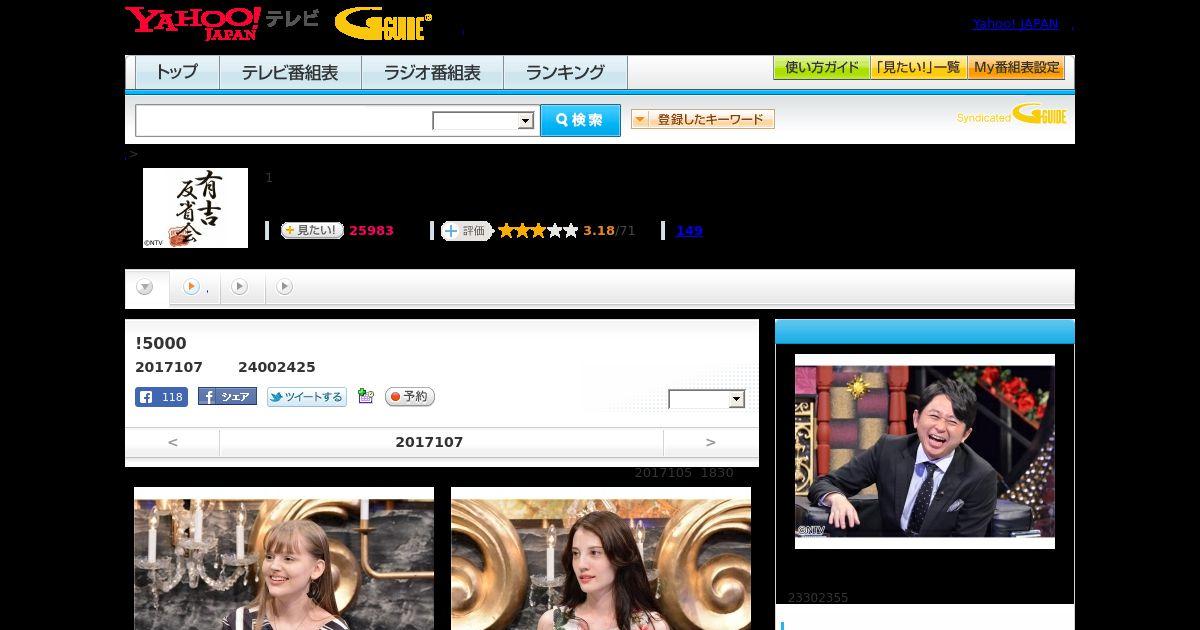Open the dark-haired woman photo thumbnail
Image resolution: width=1200 pixels, height=630 pixels.
pyautogui.click(x=601, y=558)
